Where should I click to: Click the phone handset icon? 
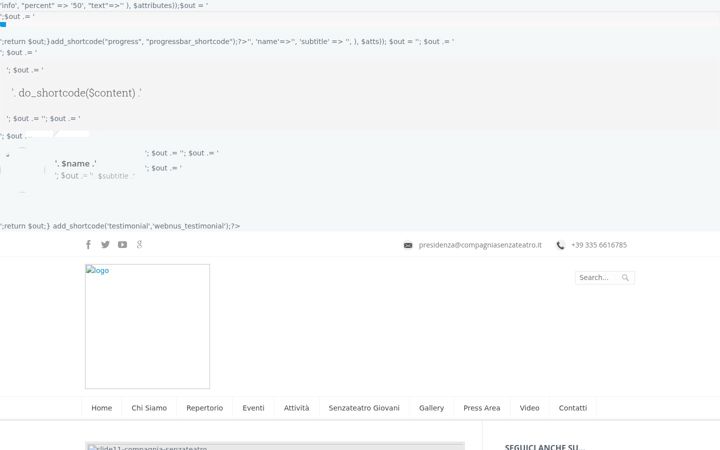coord(560,245)
